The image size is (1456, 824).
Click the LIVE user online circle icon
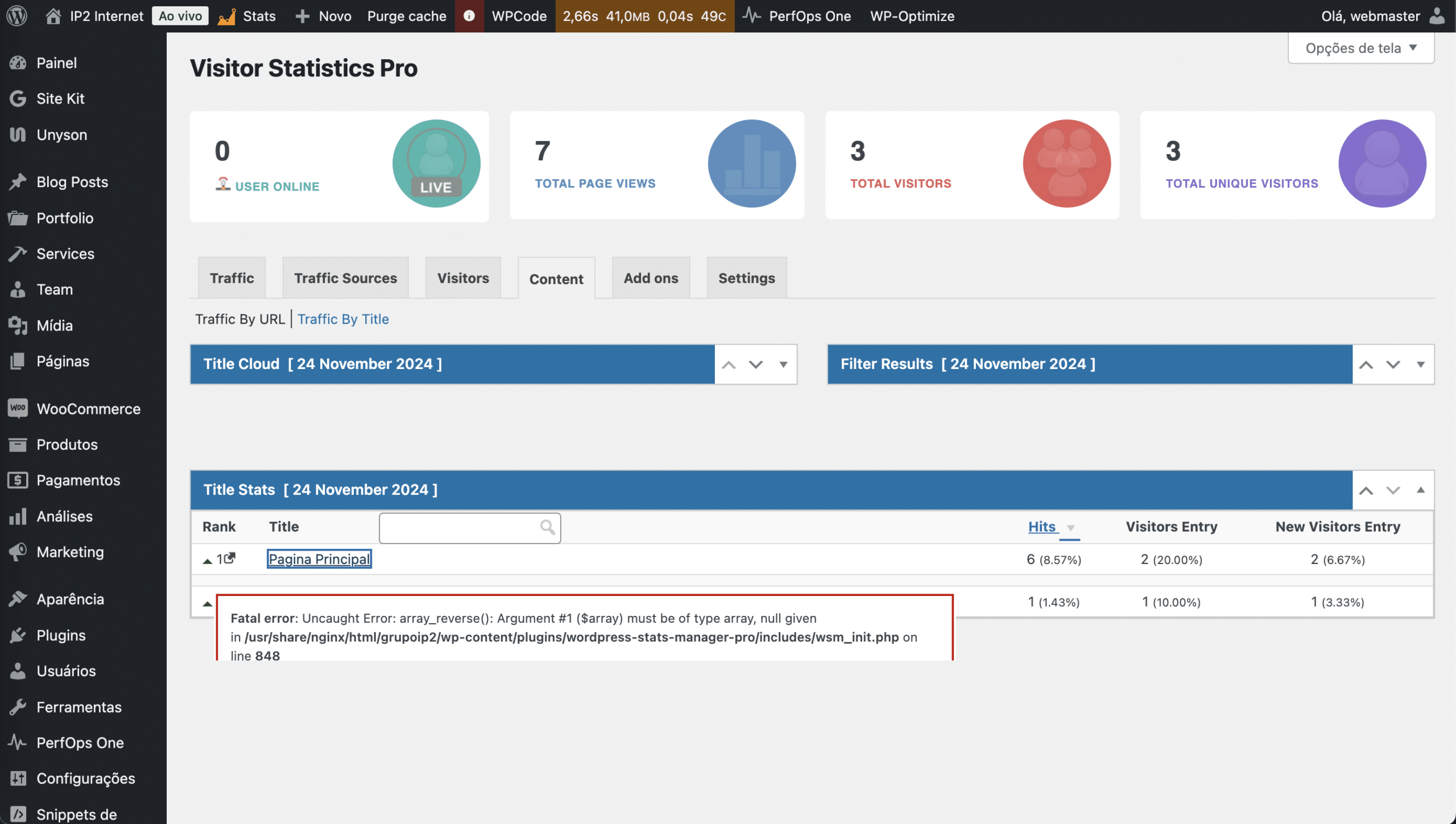(x=436, y=164)
